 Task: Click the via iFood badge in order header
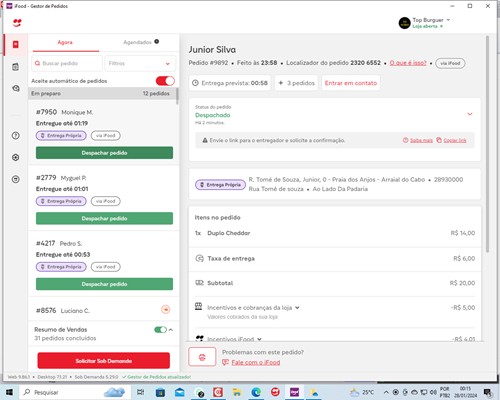[x=450, y=63]
